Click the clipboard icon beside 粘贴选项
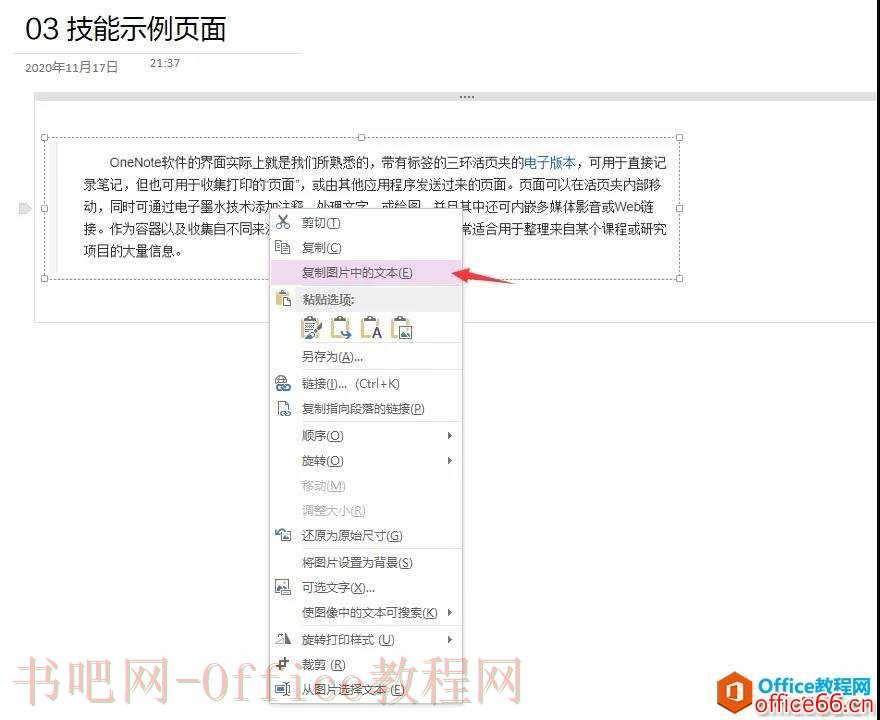 [x=283, y=299]
